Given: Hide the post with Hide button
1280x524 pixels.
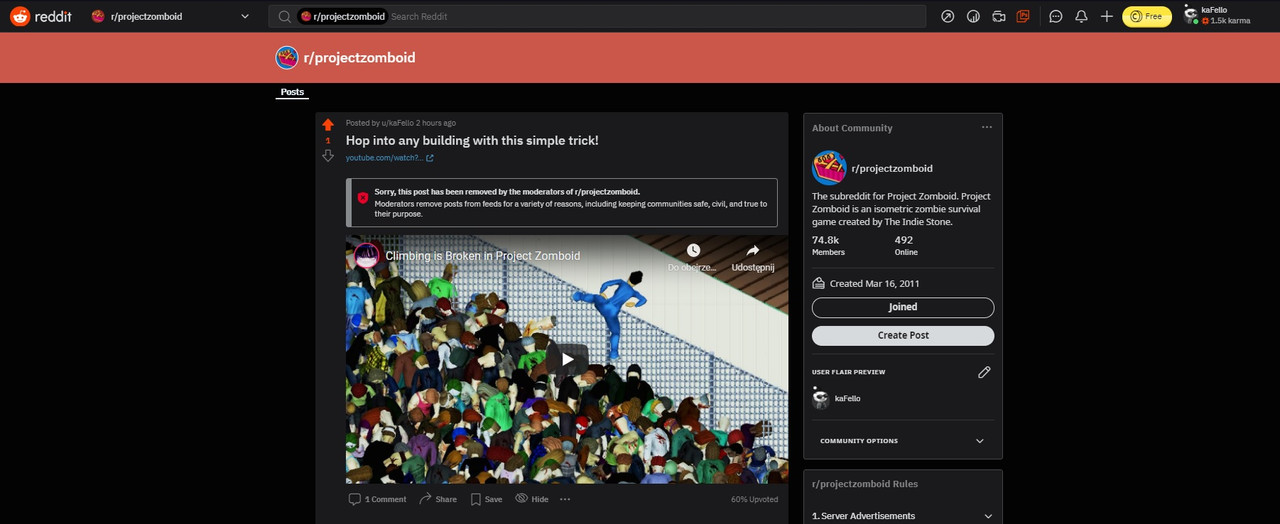Looking at the screenshot, I should pyautogui.click(x=531, y=499).
